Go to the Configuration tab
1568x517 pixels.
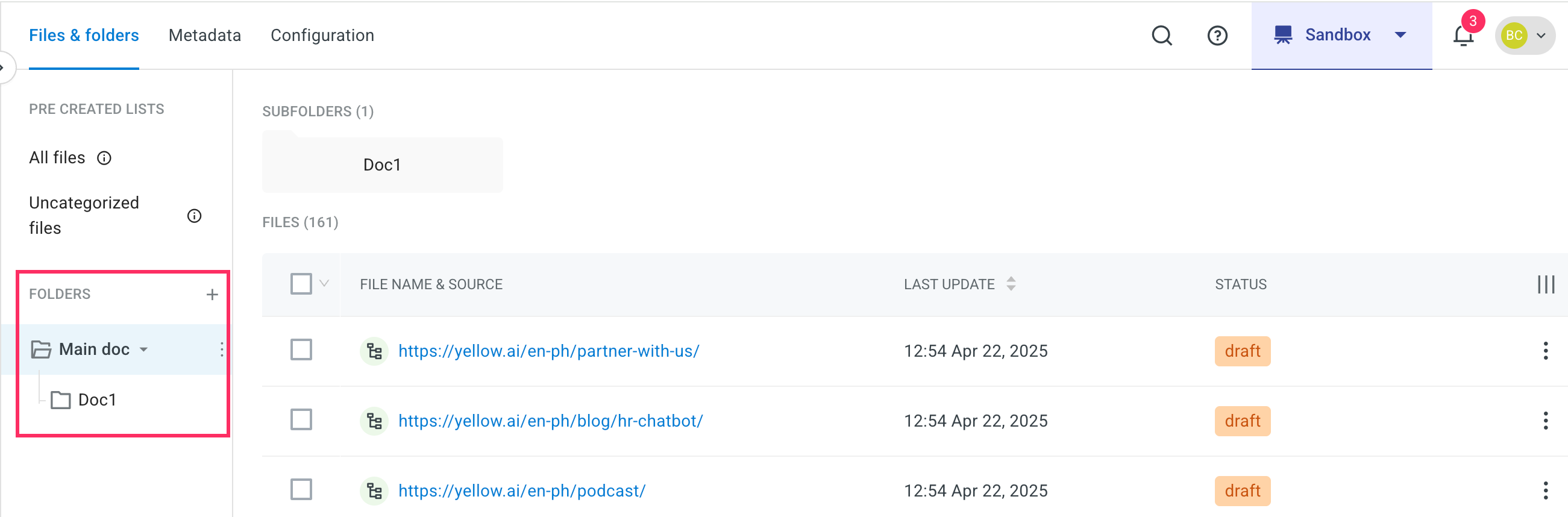point(322,36)
